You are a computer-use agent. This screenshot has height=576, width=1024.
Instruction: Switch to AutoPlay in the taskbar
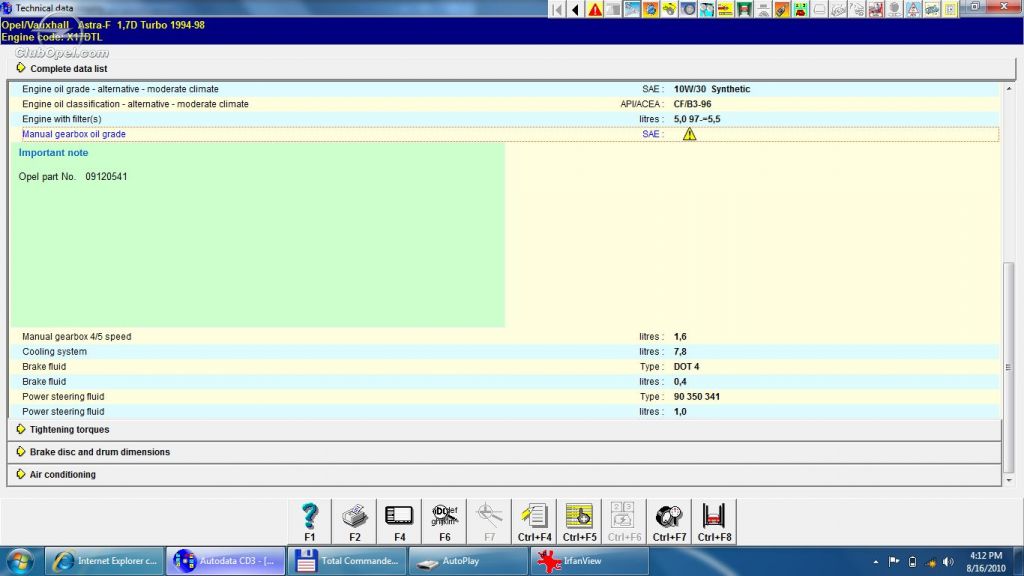click(469, 561)
